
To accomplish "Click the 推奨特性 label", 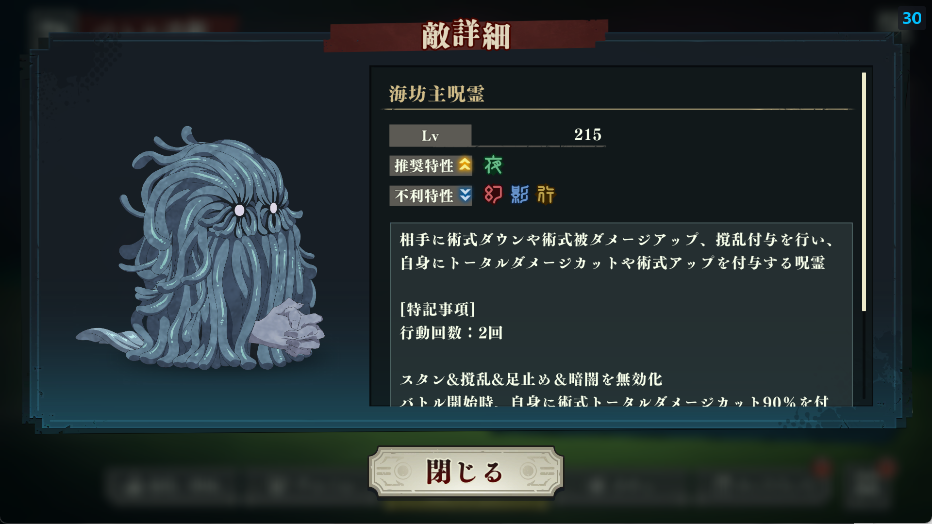I will click(424, 166).
